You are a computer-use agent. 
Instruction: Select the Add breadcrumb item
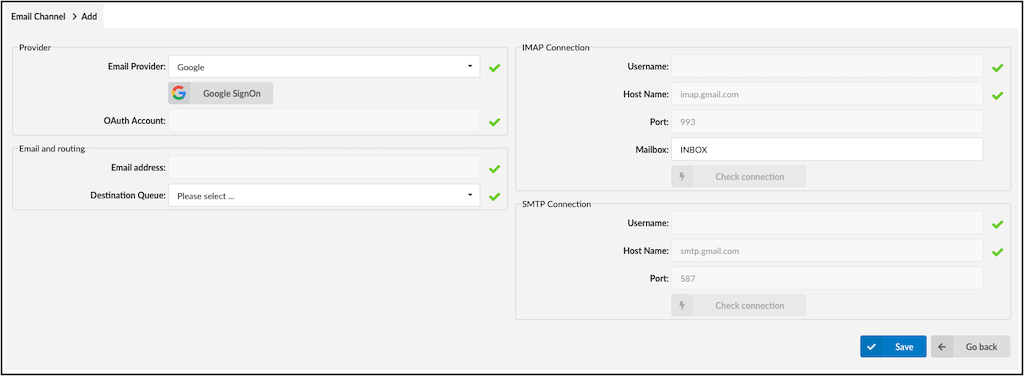(89, 16)
